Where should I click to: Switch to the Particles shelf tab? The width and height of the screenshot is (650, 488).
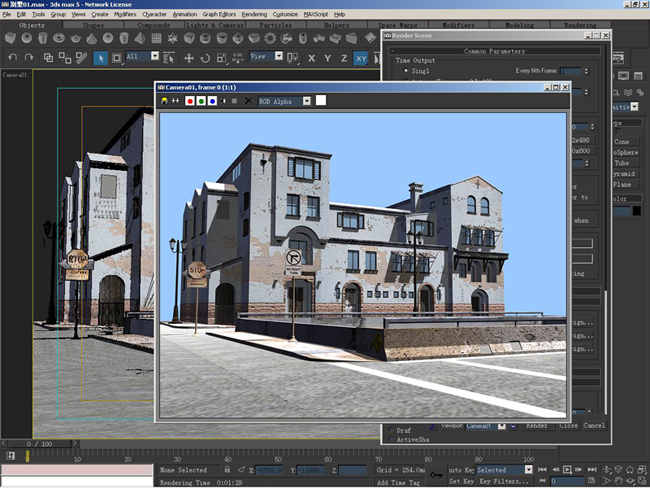(276, 25)
